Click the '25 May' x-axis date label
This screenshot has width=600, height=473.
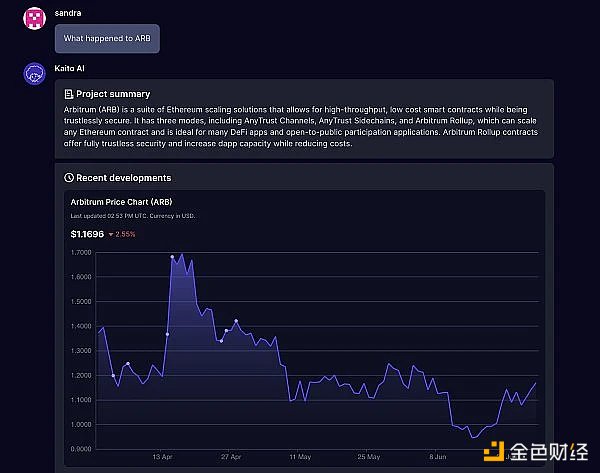coord(369,457)
